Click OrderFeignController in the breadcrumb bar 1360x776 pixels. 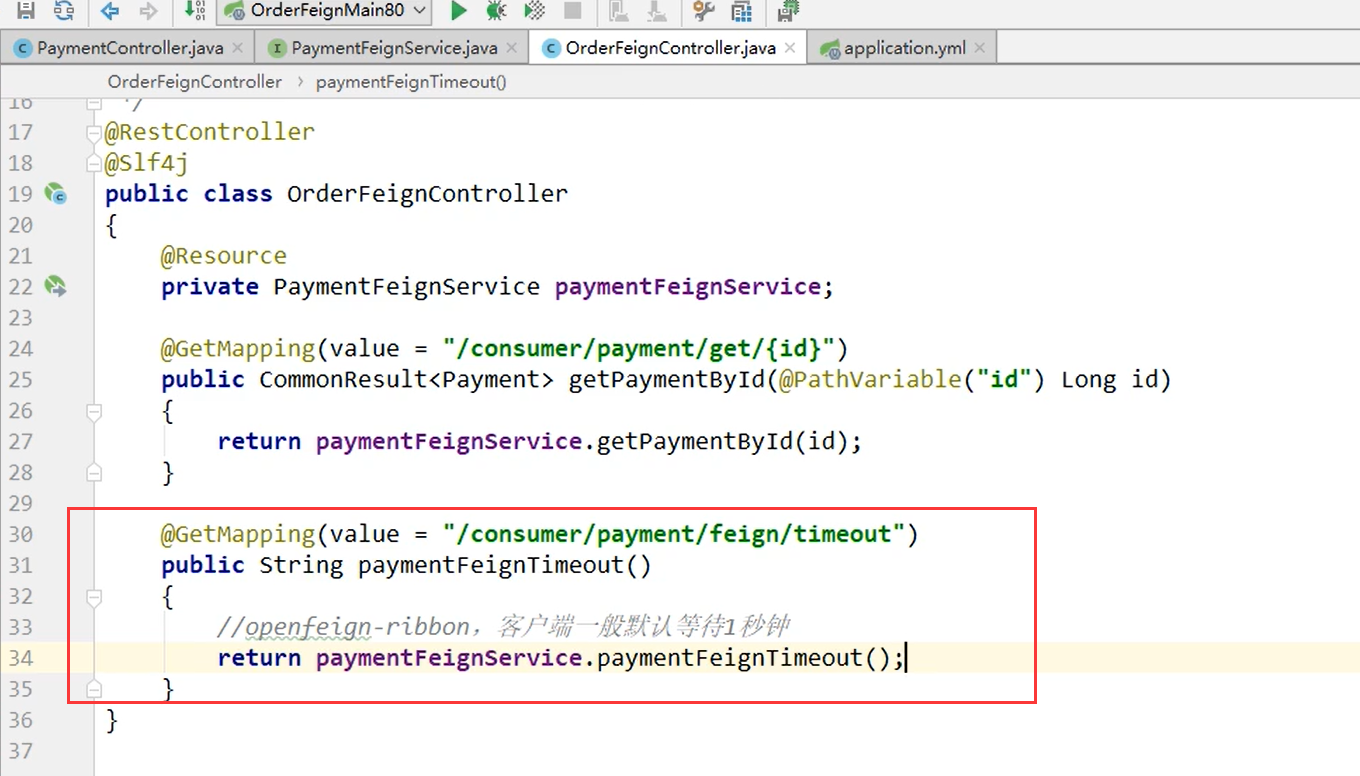[194, 81]
